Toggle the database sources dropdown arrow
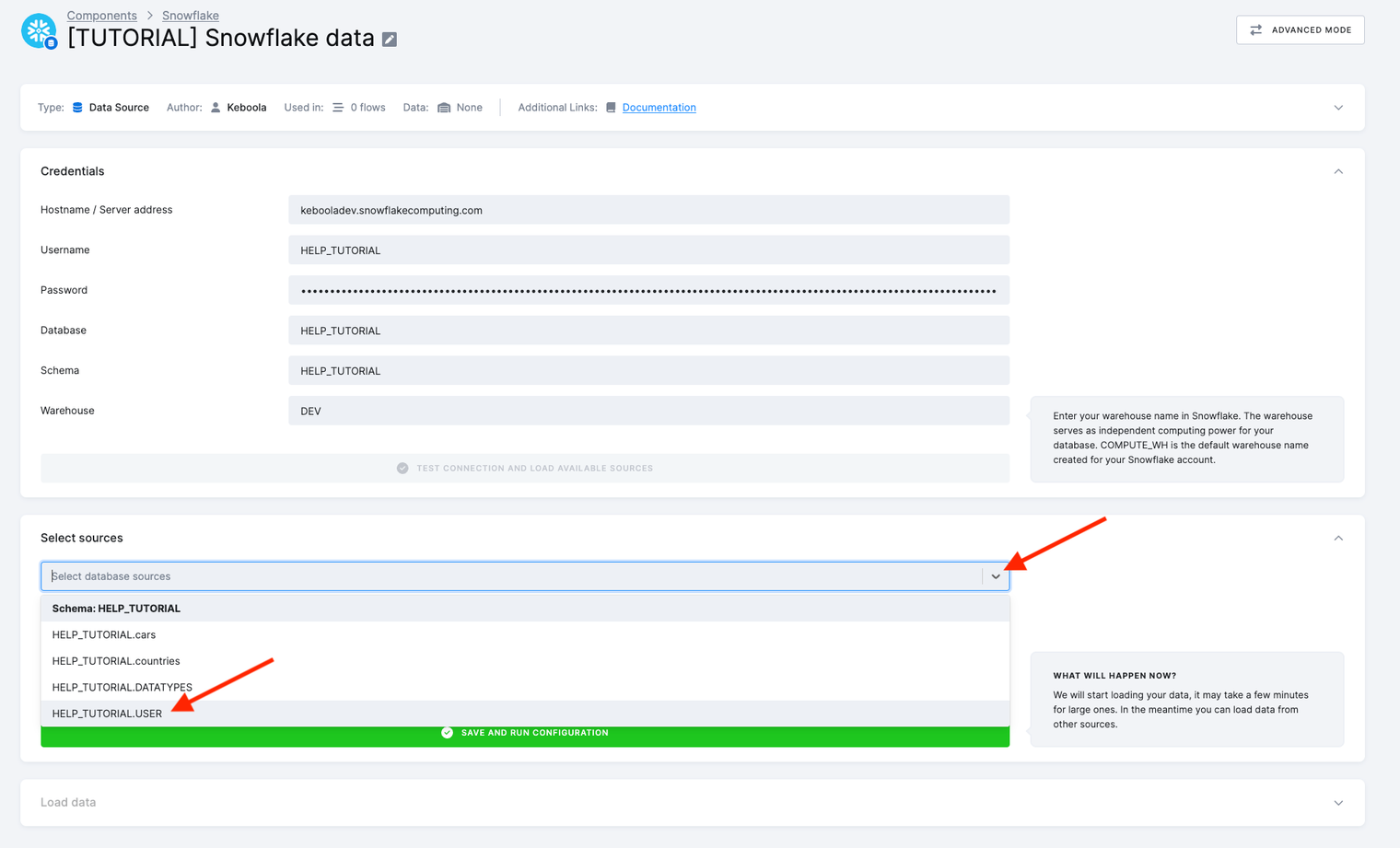1400x848 pixels. (x=996, y=576)
